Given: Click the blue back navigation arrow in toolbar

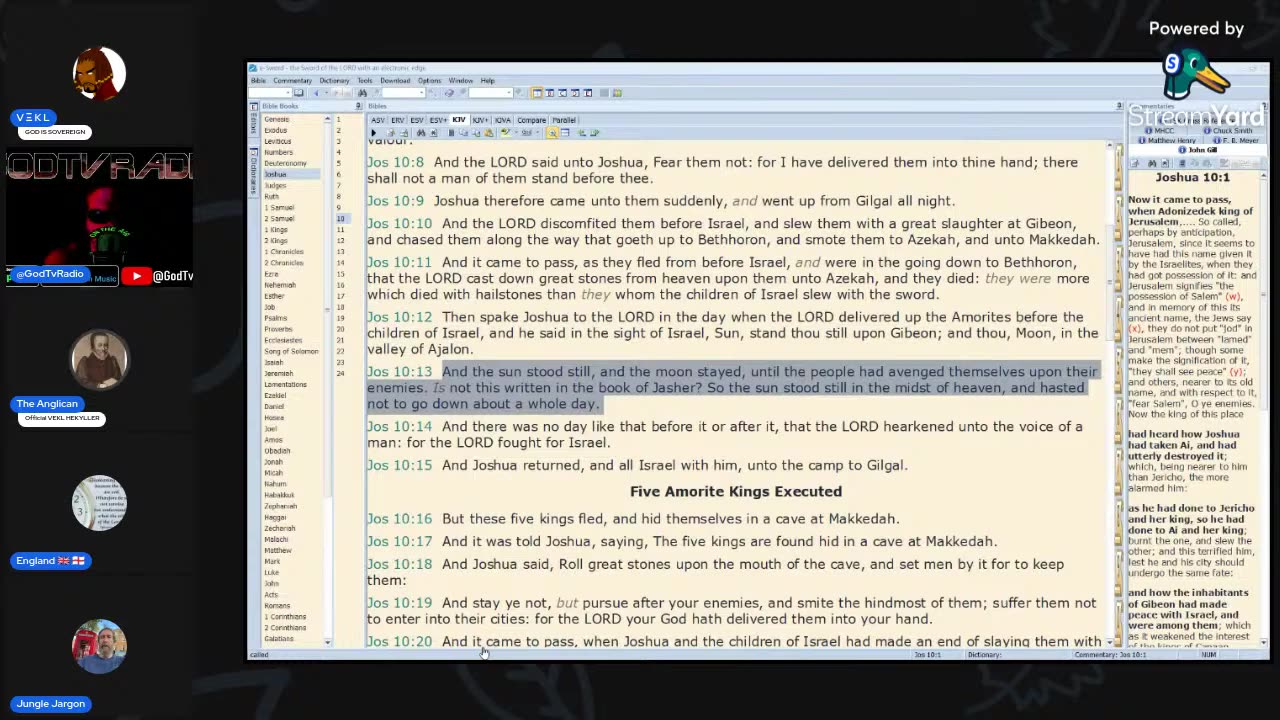Looking at the screenshot, I should coord(316,93).
